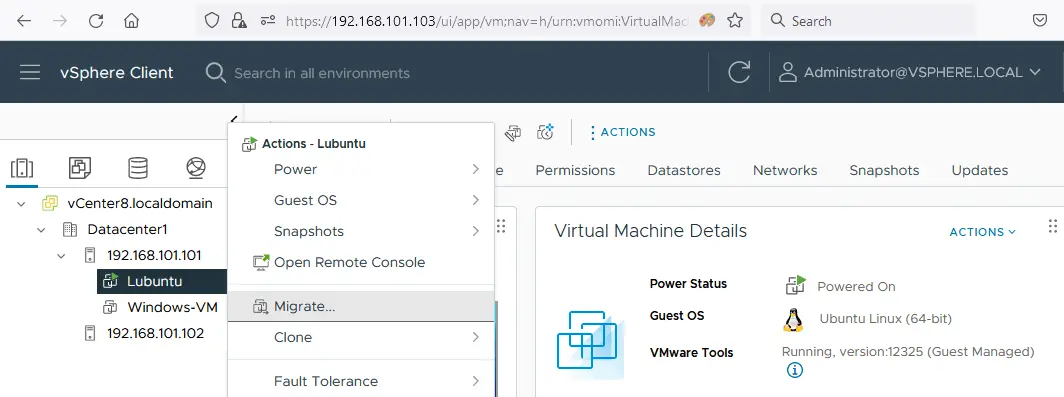
Task: Open the Networks tab
Action: point(785,170)
